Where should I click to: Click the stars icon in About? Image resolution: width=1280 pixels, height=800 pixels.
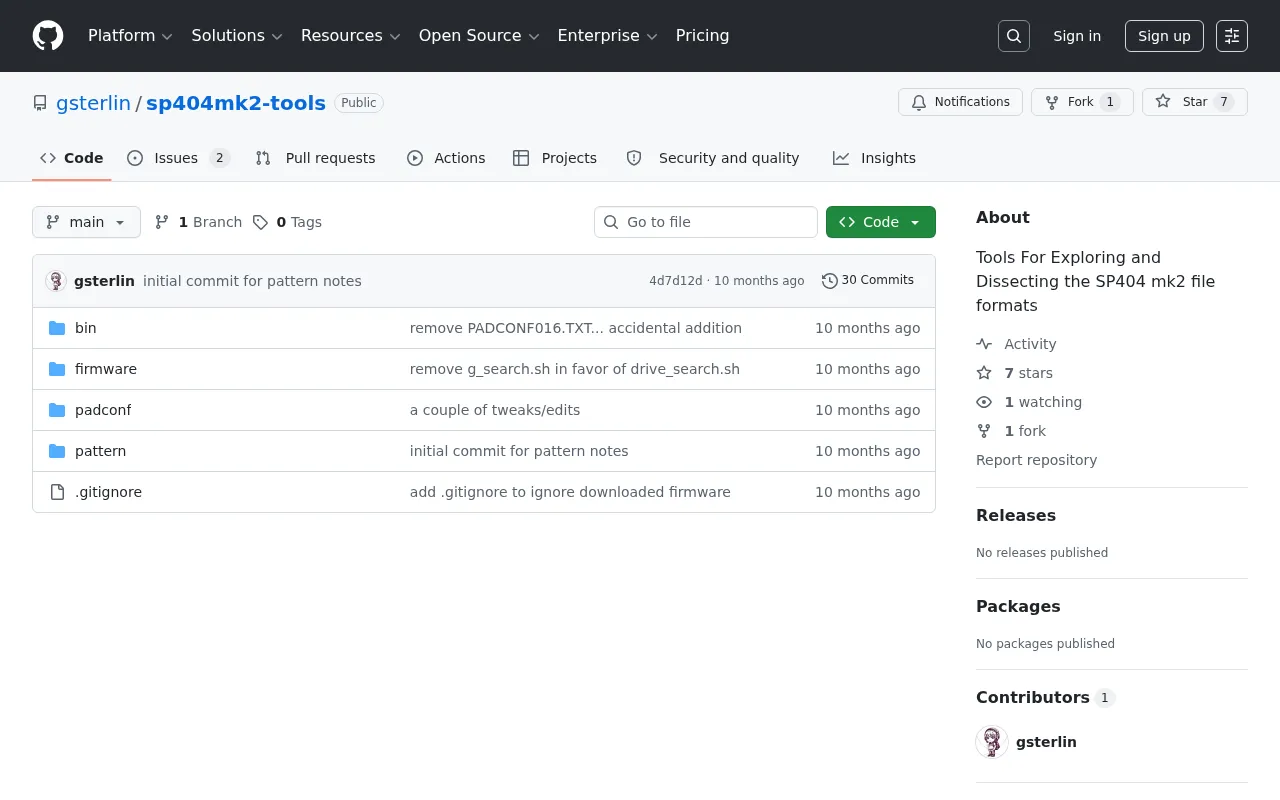(x=984, y=373)
